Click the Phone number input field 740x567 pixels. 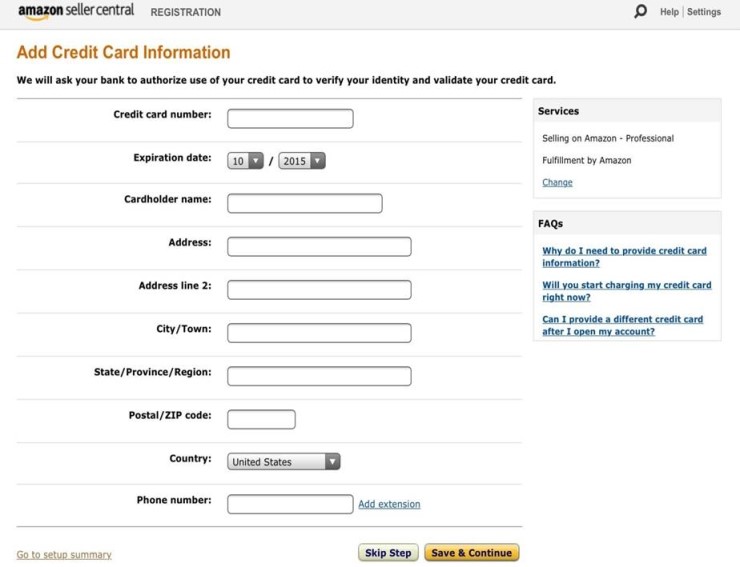[x=290, y=504]
